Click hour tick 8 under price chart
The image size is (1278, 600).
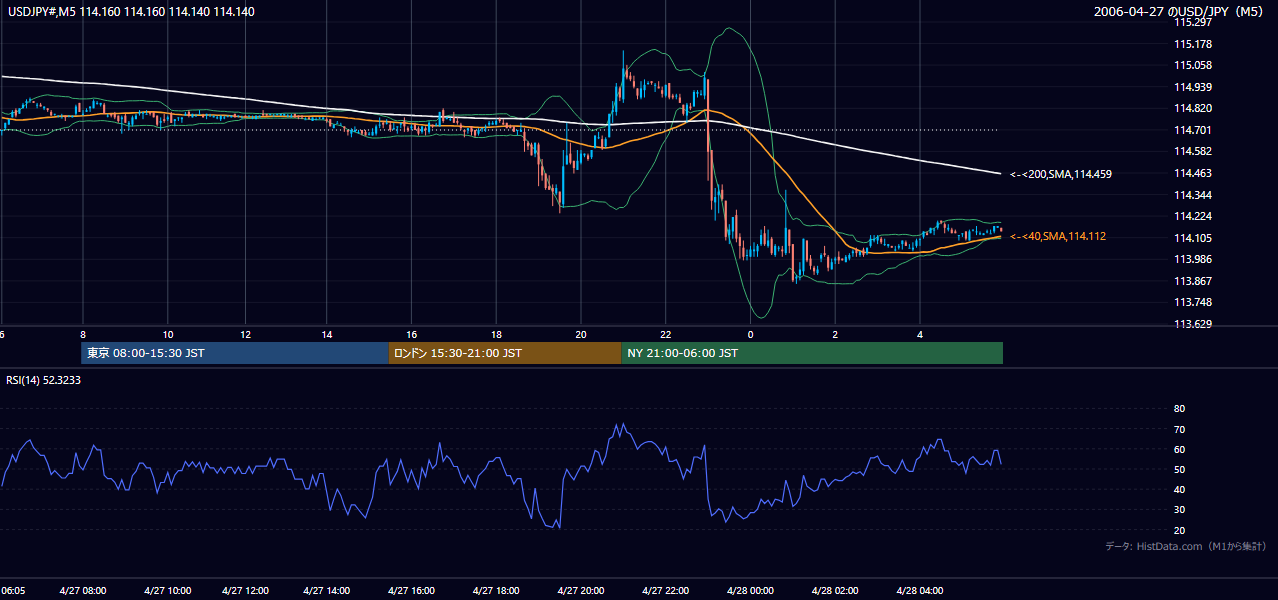click(83, 334)
